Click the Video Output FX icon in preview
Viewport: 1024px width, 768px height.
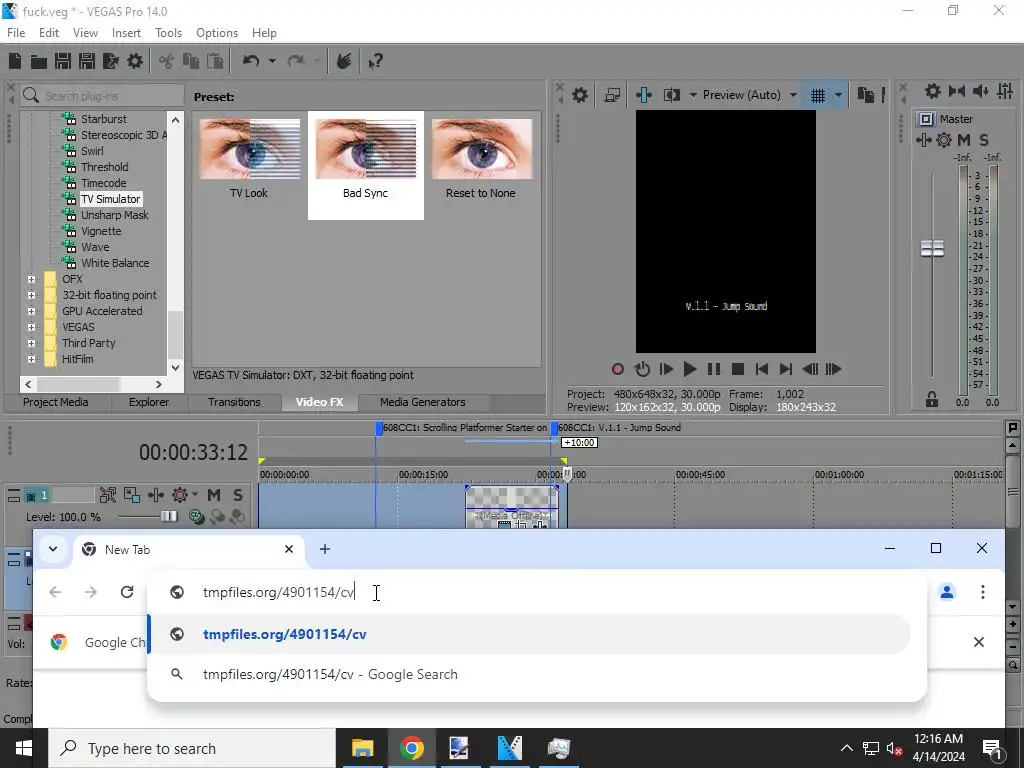click(x=644, y=95)
